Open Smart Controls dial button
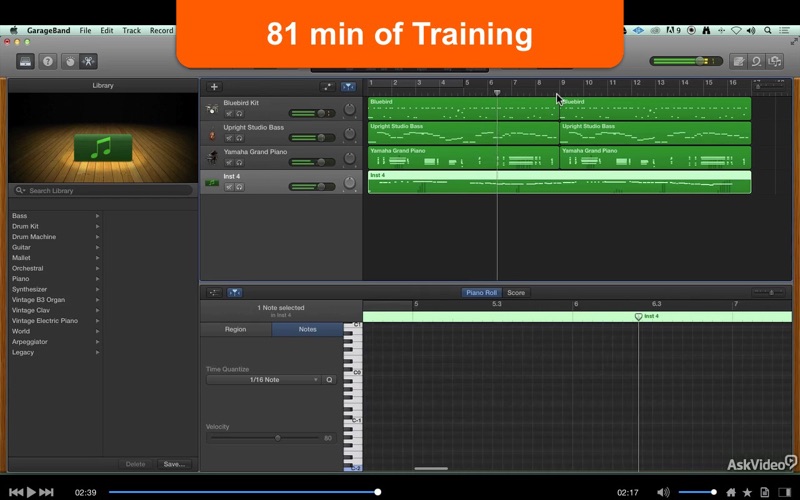 click(x=70, y=62)
